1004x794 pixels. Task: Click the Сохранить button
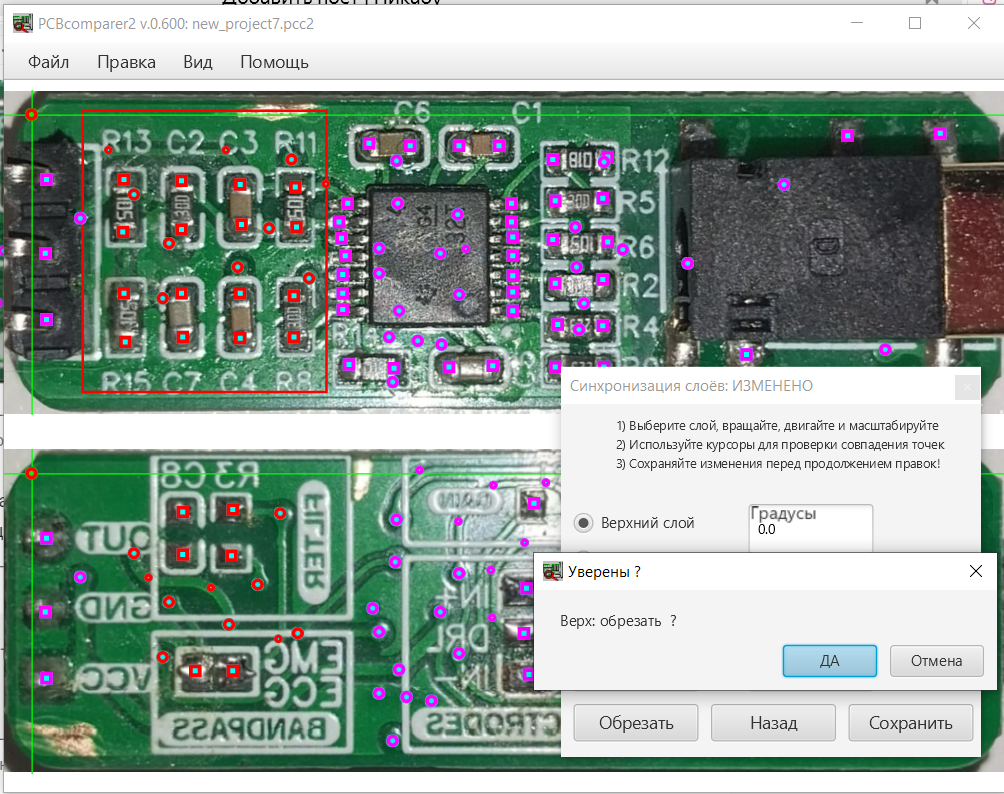click(910, 723)
